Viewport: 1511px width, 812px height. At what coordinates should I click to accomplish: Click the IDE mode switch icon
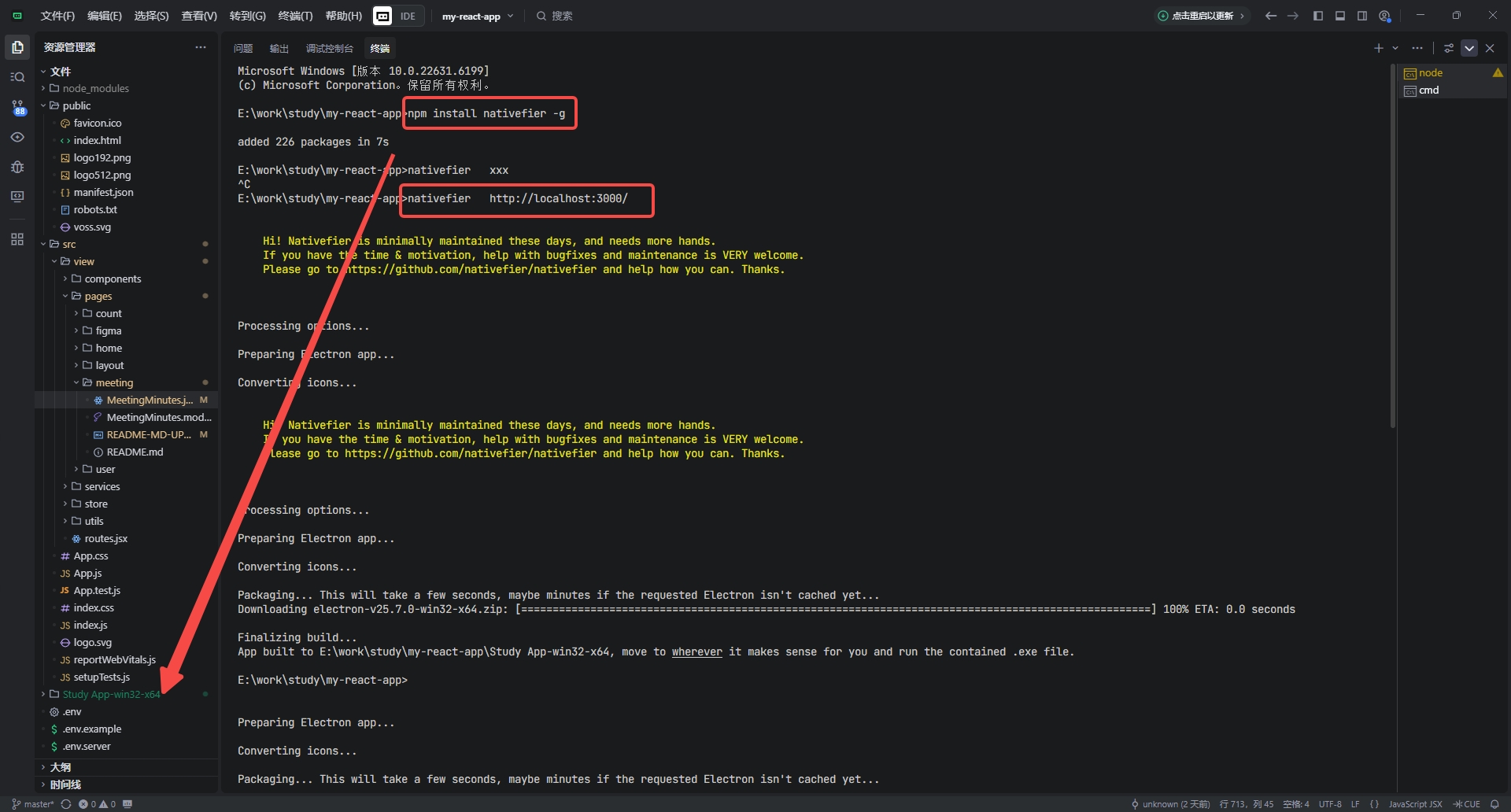382,16
